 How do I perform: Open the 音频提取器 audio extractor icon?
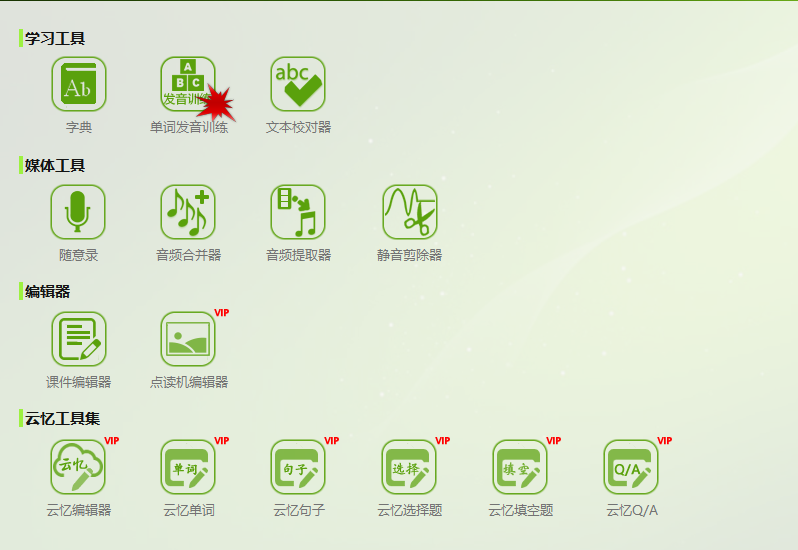[x=298, y=212]
